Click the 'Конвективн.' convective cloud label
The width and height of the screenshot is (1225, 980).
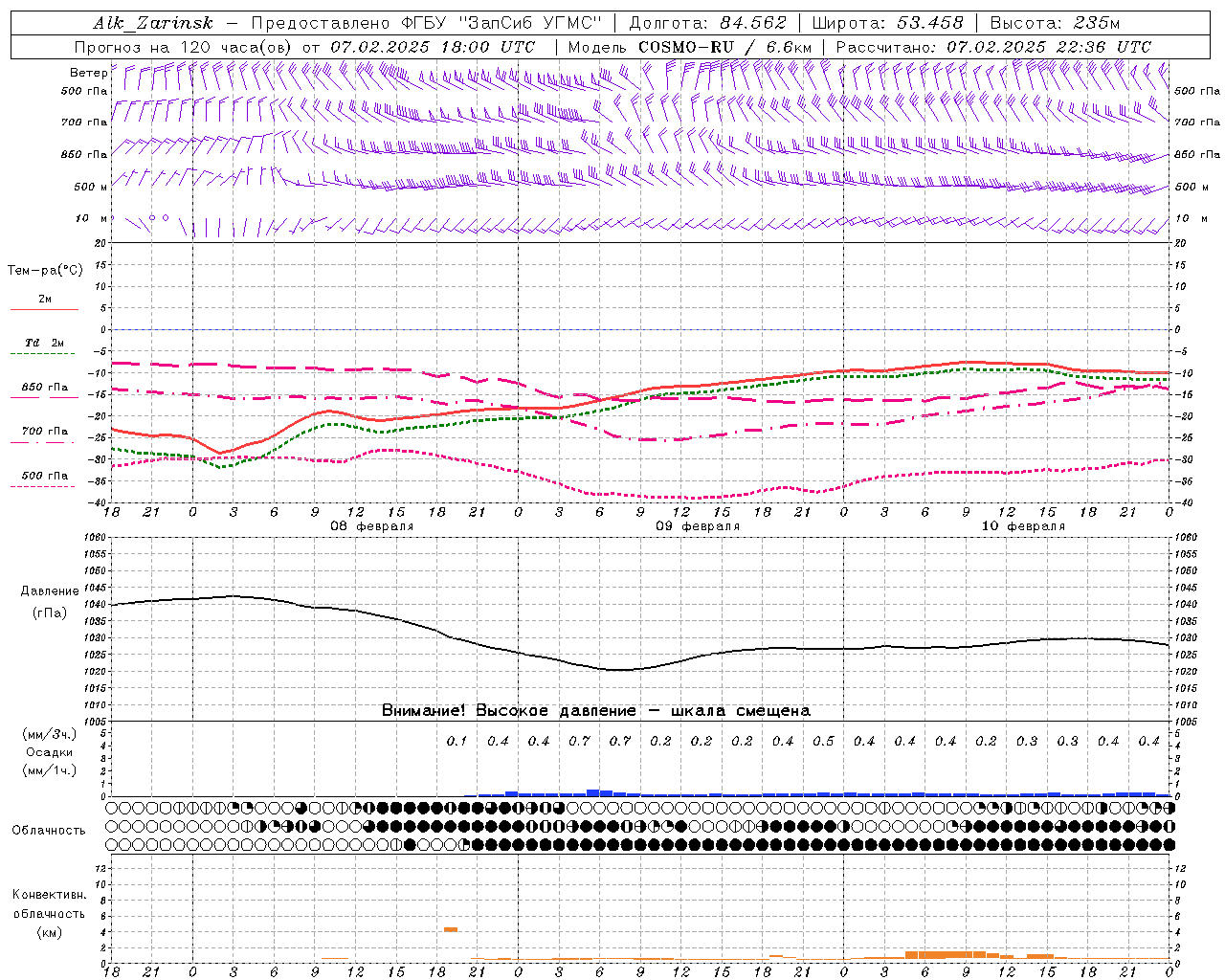pos(50,895)
